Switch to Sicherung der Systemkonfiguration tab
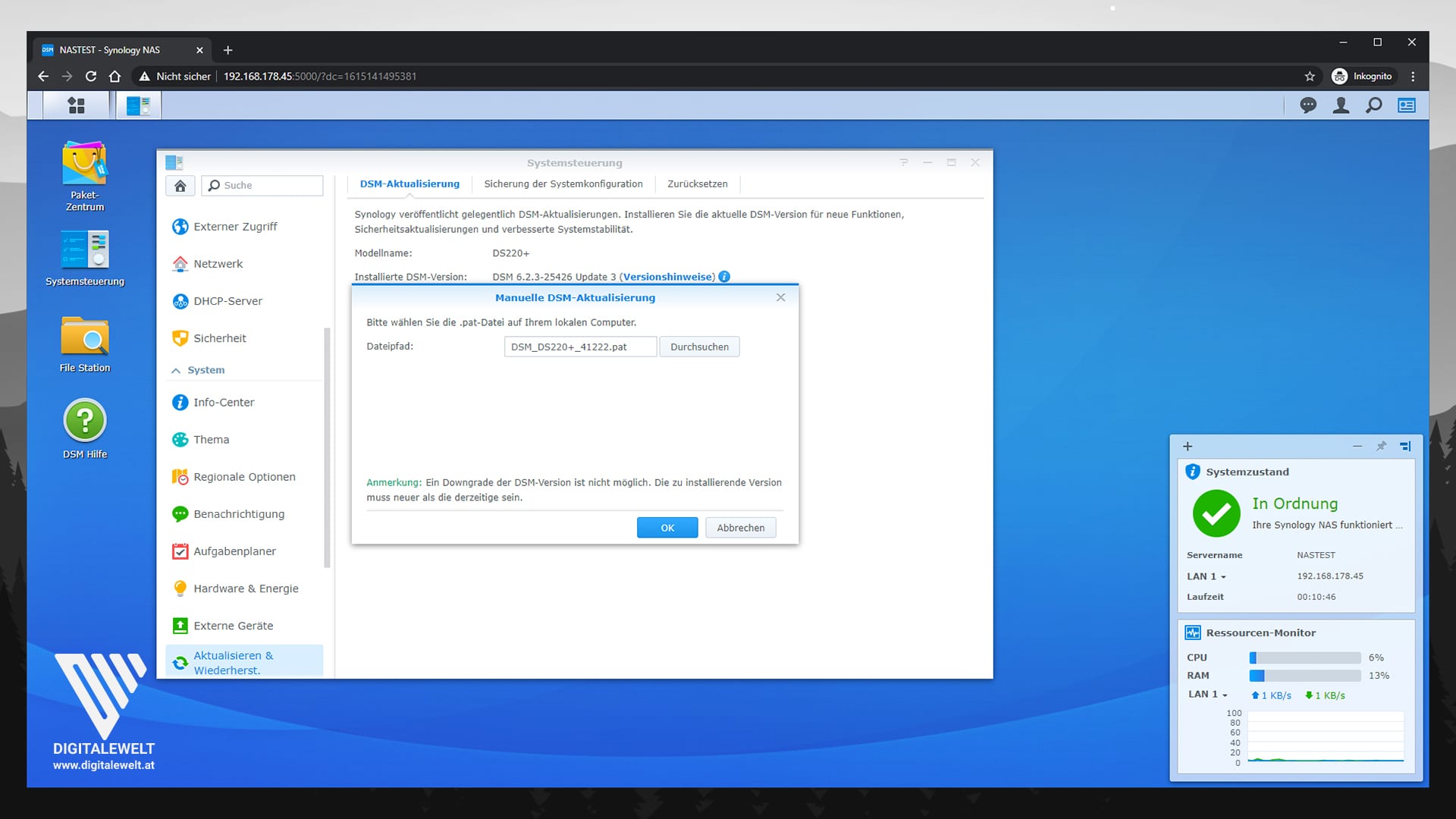 point(563,184)
